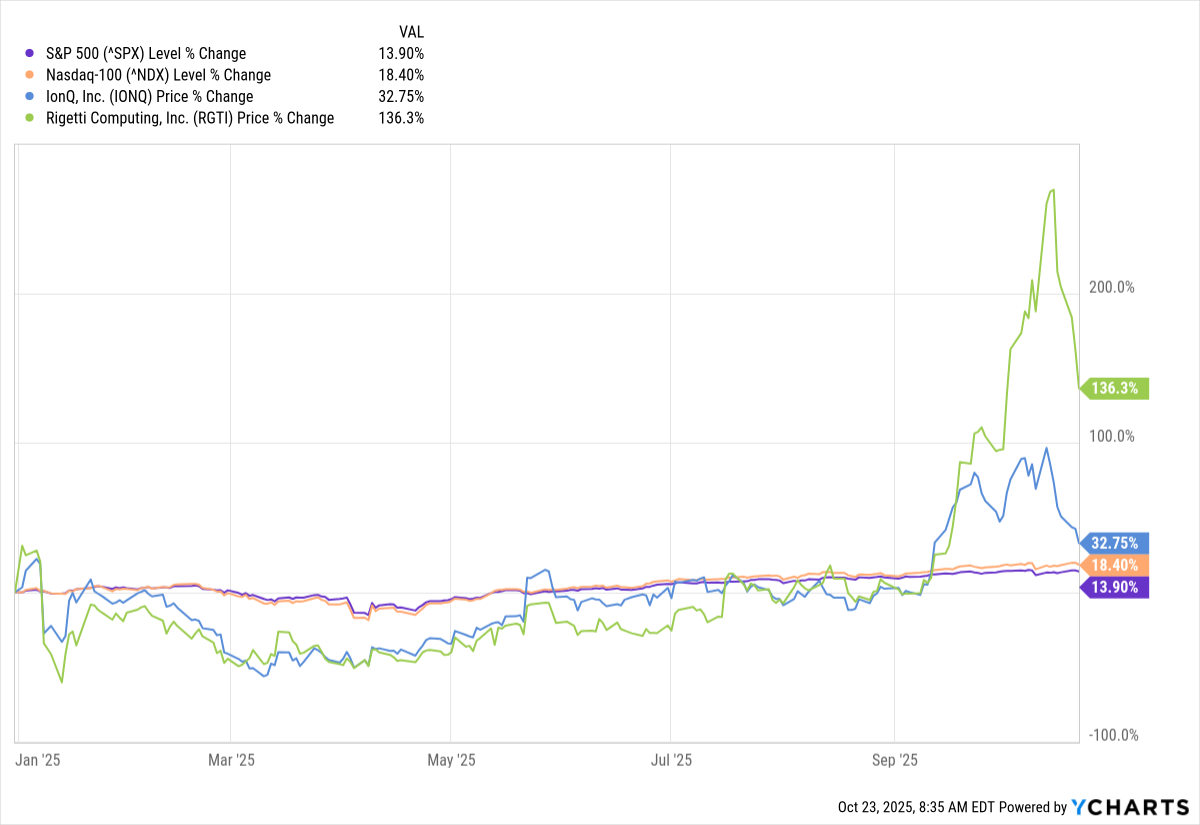Click the YCharts logo
This screenshot has height=825, width=1200.
[x=1129, y=807]
